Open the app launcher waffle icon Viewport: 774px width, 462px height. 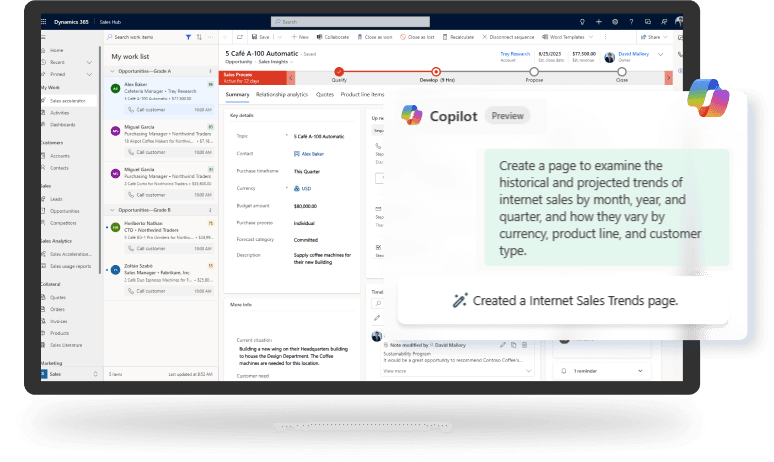46,21
